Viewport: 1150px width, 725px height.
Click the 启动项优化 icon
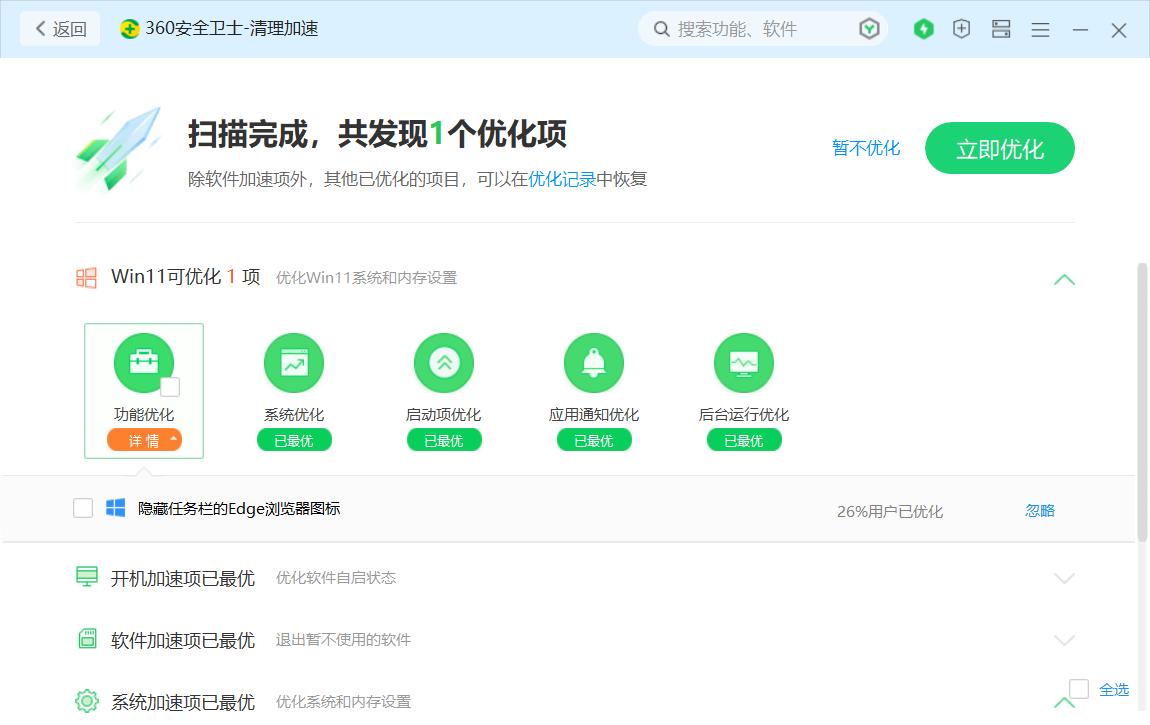click(x=444, y=362)
